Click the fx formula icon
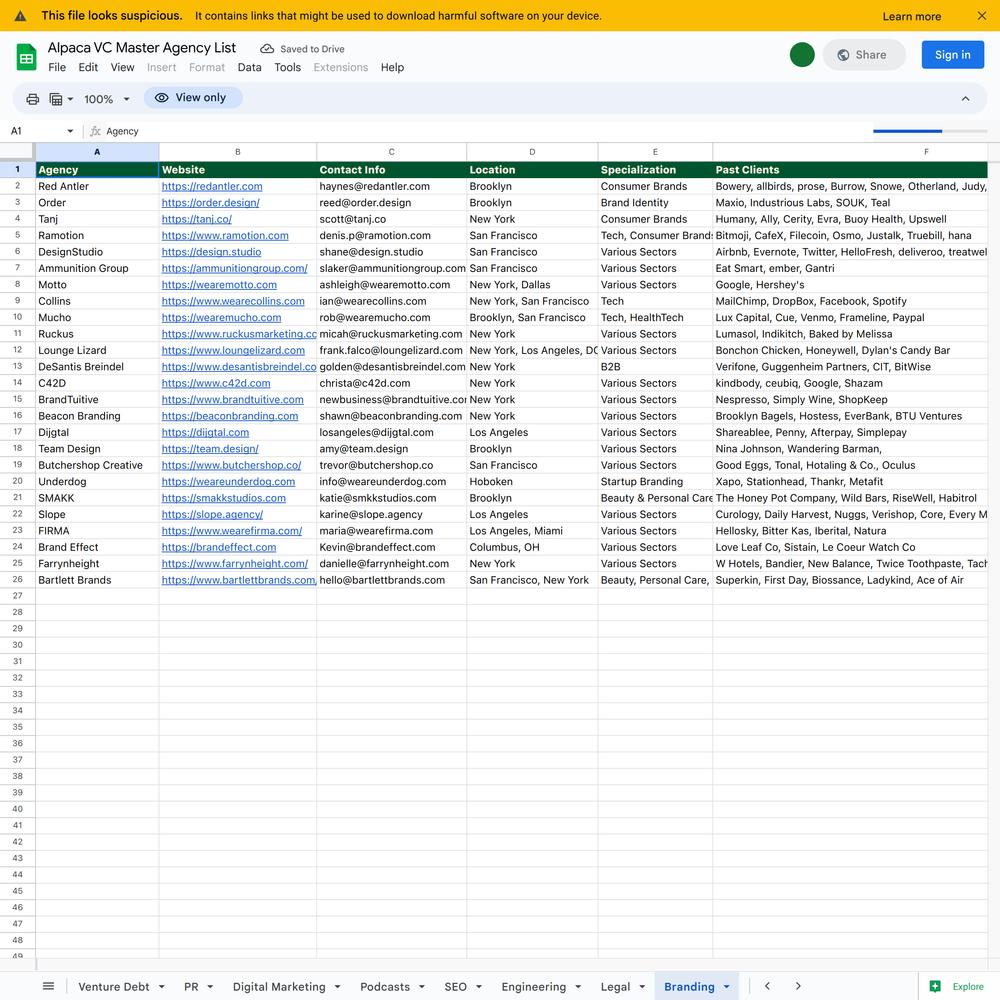 click(95, 131)
